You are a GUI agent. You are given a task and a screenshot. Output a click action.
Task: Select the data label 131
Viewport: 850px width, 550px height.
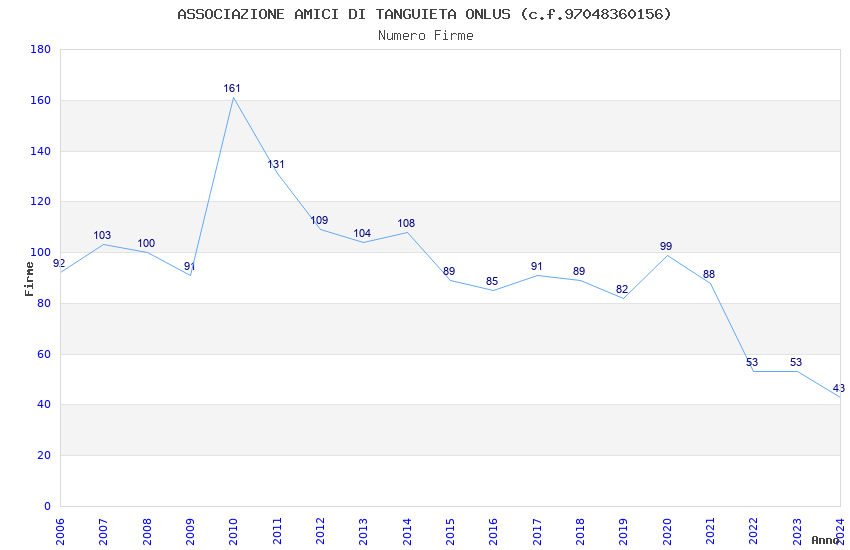[276, 164]
